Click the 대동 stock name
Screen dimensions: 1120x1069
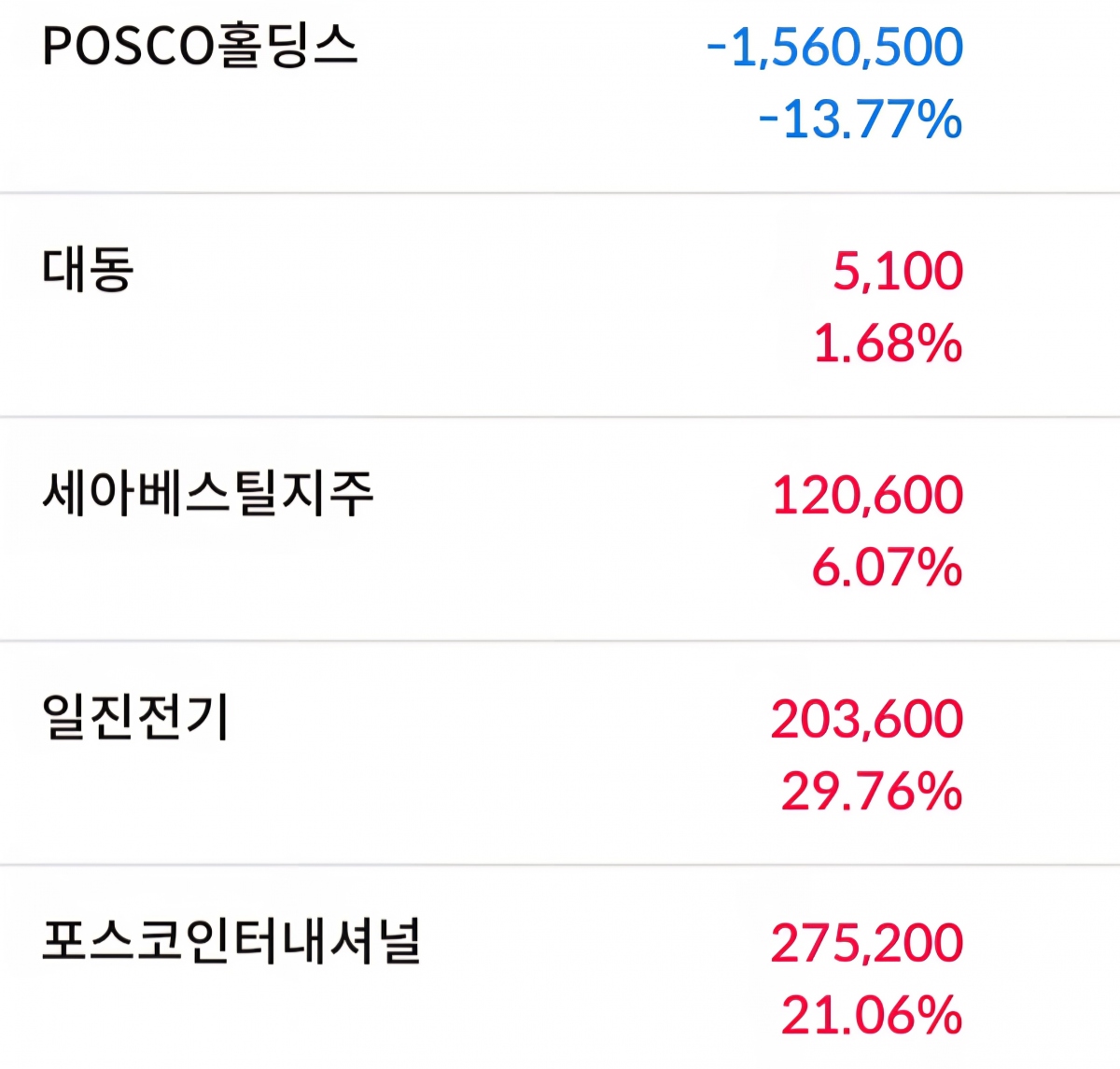(x=88, y=270)
